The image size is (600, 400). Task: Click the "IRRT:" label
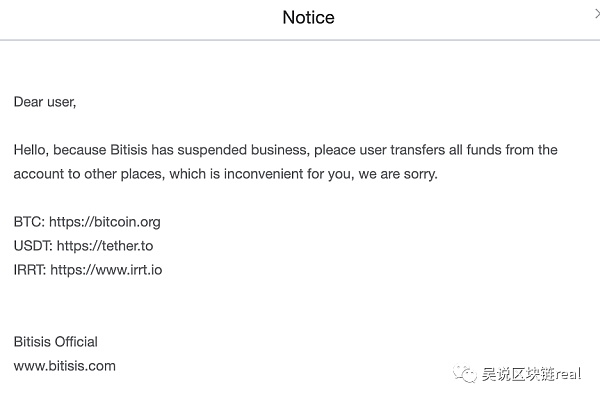pos(30,270)
